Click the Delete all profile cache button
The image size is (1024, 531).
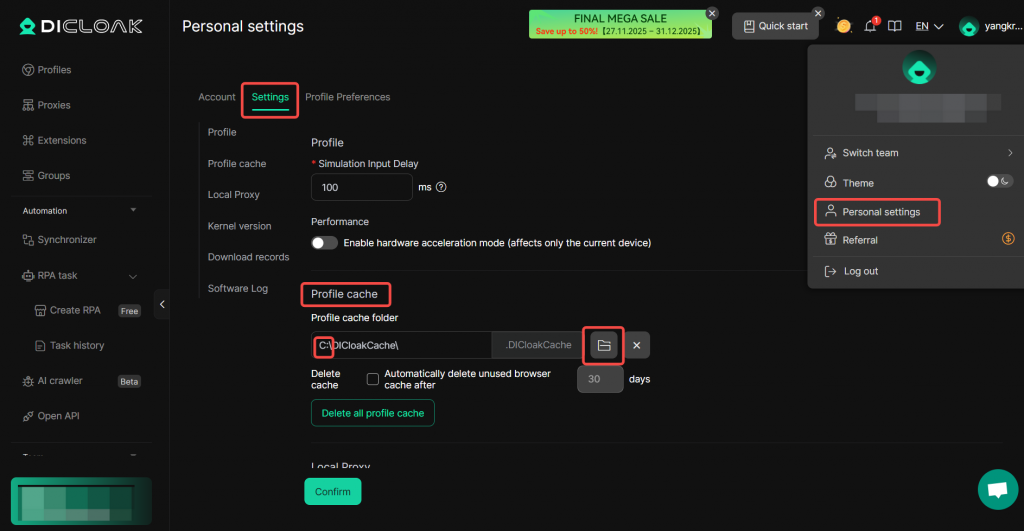click(x=373, y=413)
